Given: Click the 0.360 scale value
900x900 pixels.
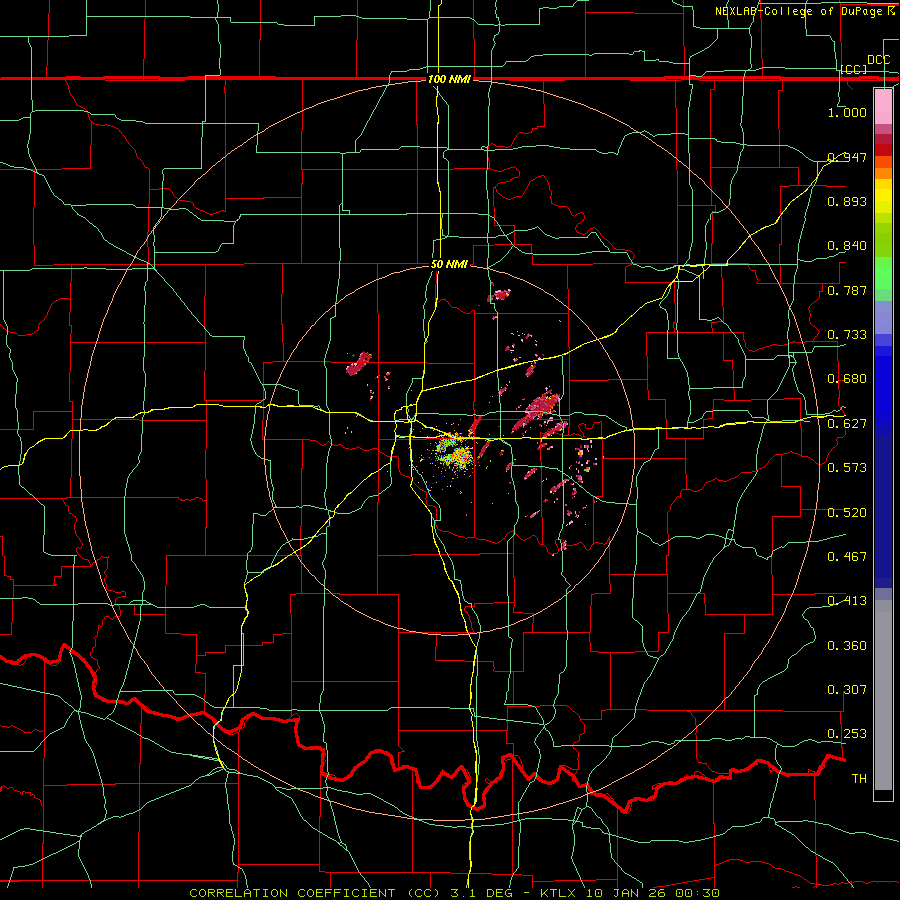Looking at the screenshot, I should pyautogui.click(x=847, y=646).
